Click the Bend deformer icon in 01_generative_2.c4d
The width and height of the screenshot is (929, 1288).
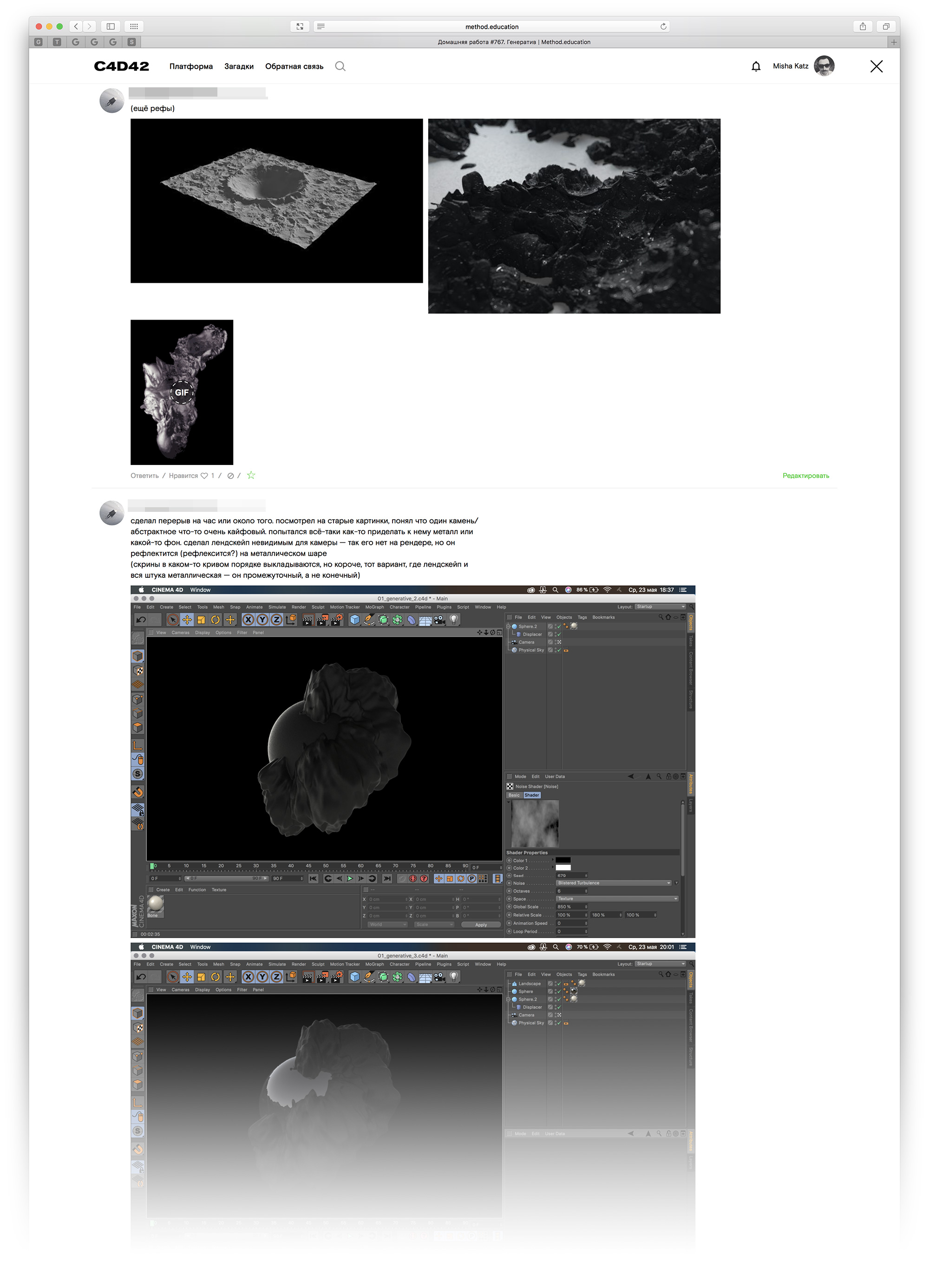(x=411, y=620)
